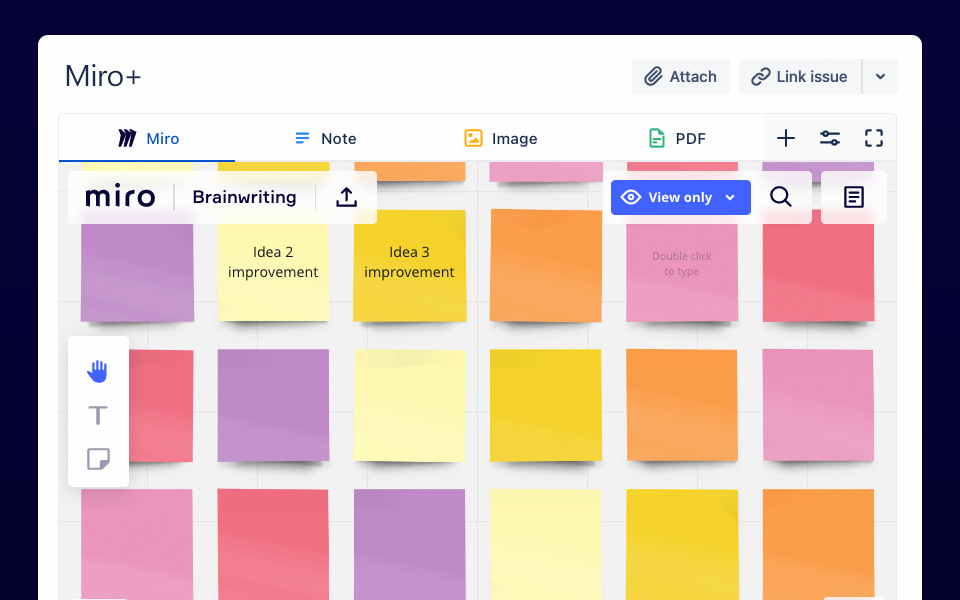Viewport: 960px width, 600px height.
Task: Select the sticky note tool
Action: tap(98, 459)
